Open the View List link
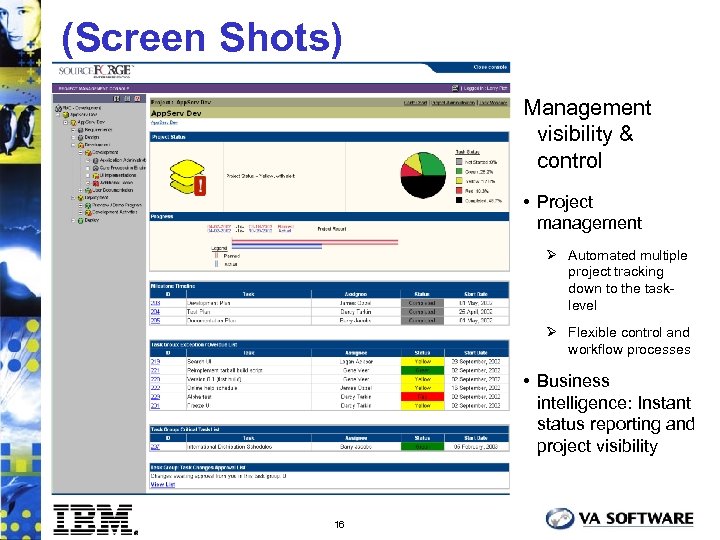720x540 pixels. [163, 484]
